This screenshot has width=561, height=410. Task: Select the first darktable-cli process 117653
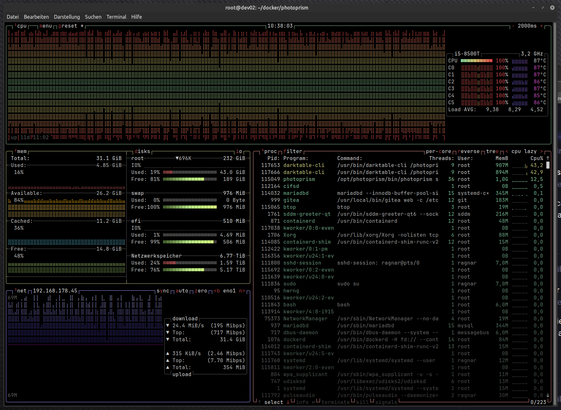[402, 165]
